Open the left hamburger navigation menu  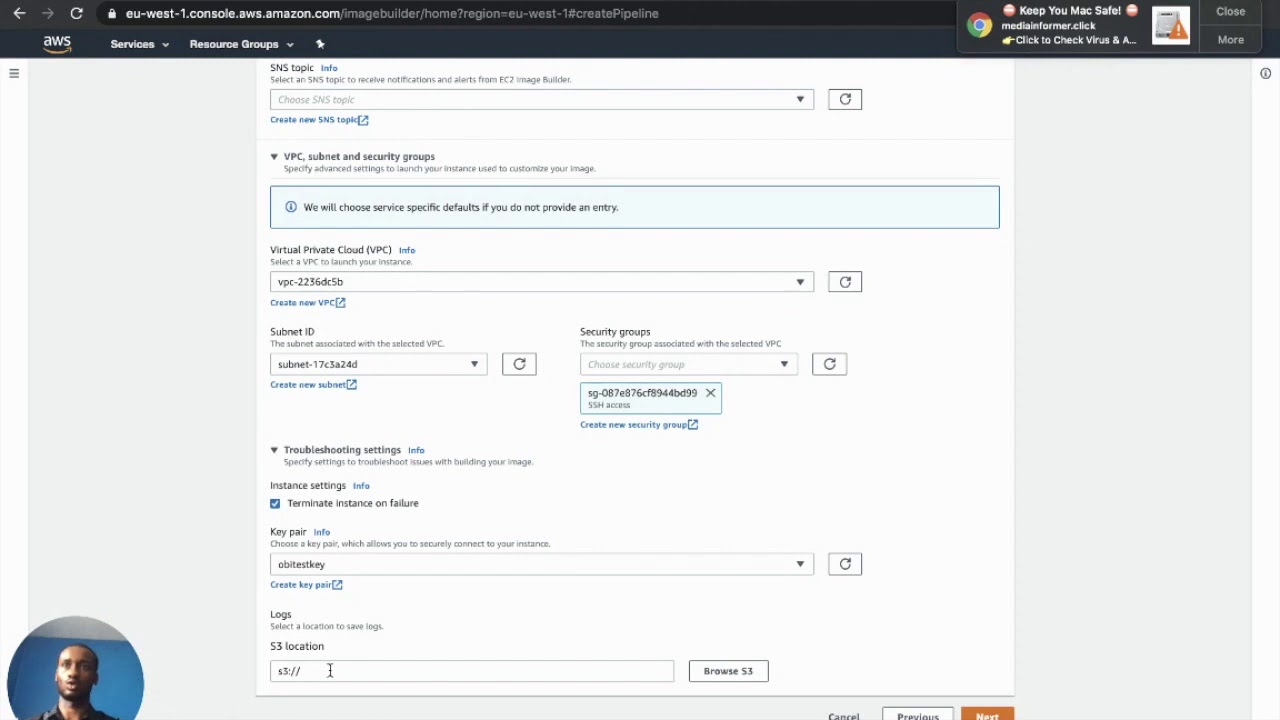point(14,73)
